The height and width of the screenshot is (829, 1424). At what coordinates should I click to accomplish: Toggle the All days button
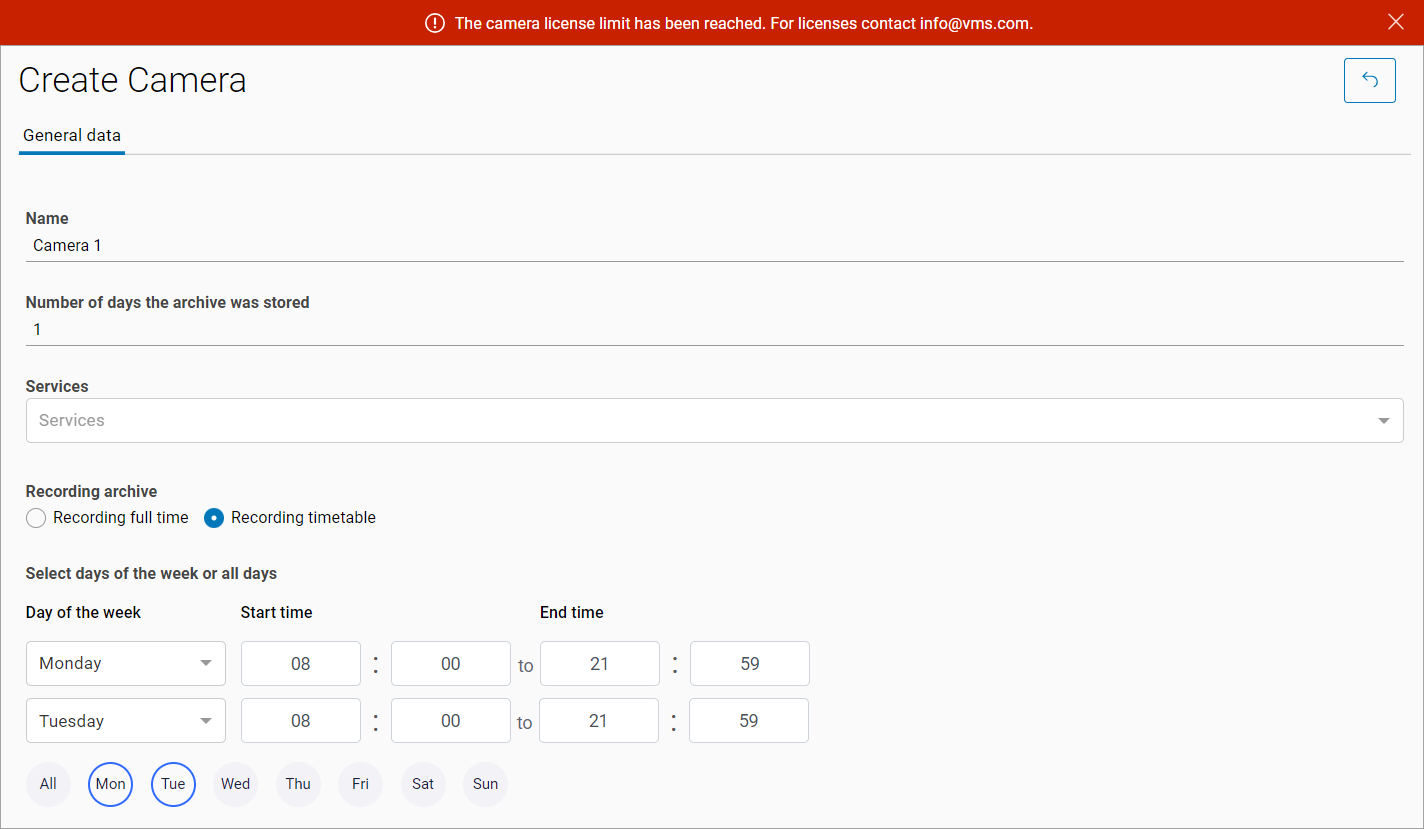pos(48,784)
